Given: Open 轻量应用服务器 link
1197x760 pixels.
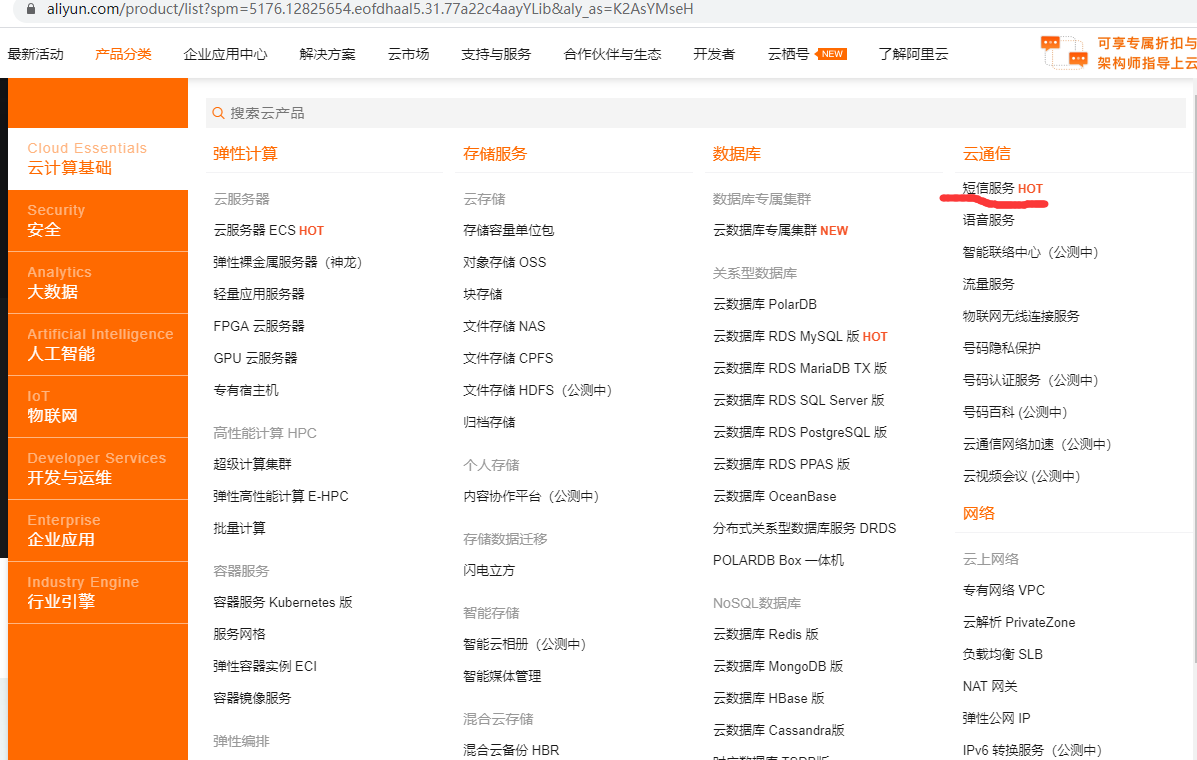Looking at the screenshot, I should click(x=259, y=295).
